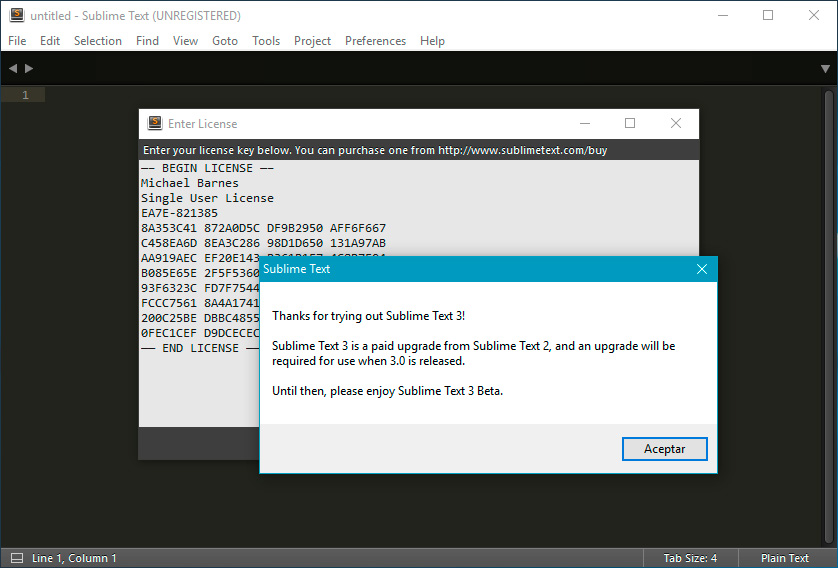Screen dimensions: 838x568
Task: Close the Sublime Text message dialog
Action: tap(702, 269)
